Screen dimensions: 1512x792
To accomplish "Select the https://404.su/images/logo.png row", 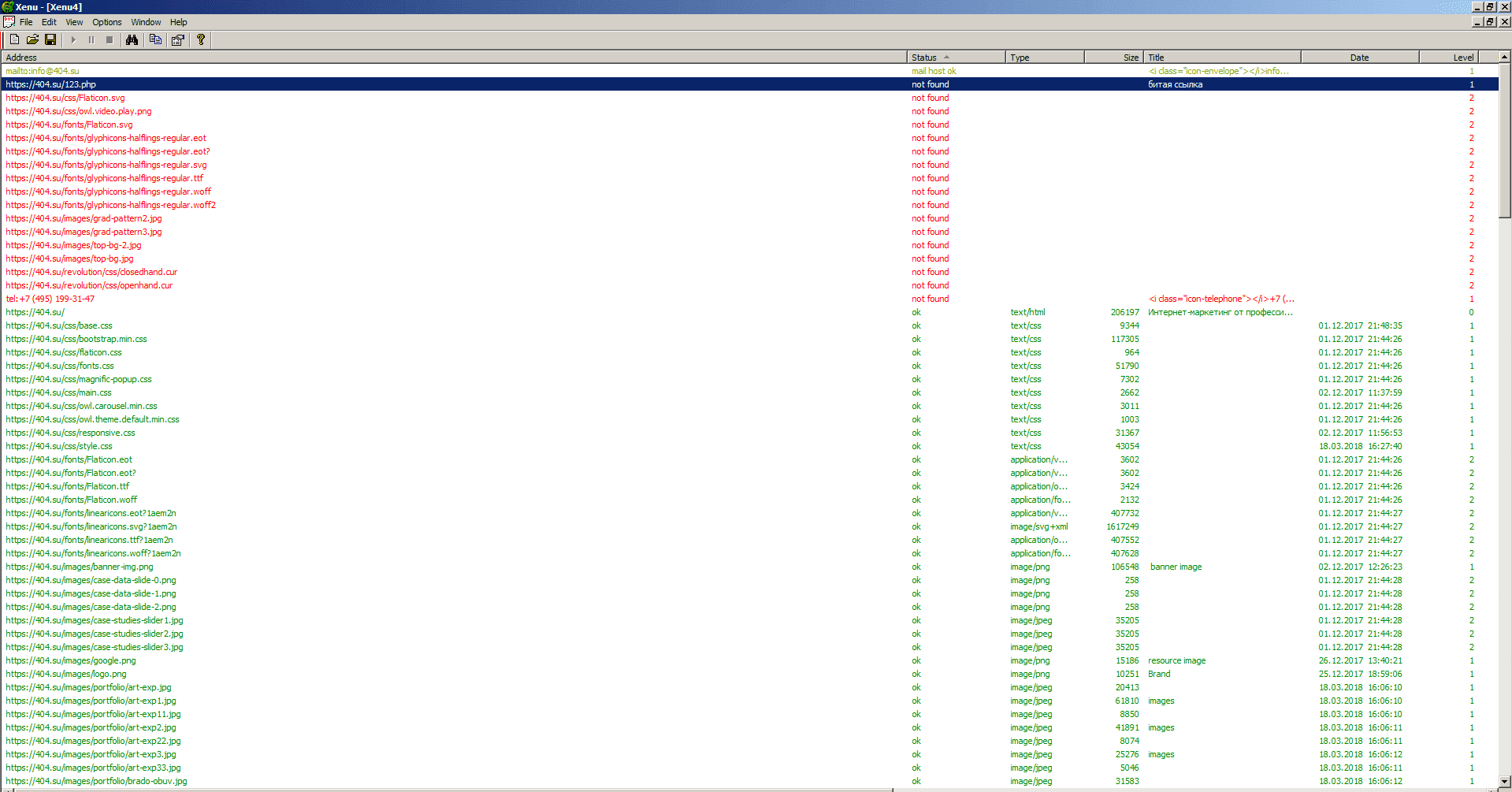I will [x=749, y=674].
